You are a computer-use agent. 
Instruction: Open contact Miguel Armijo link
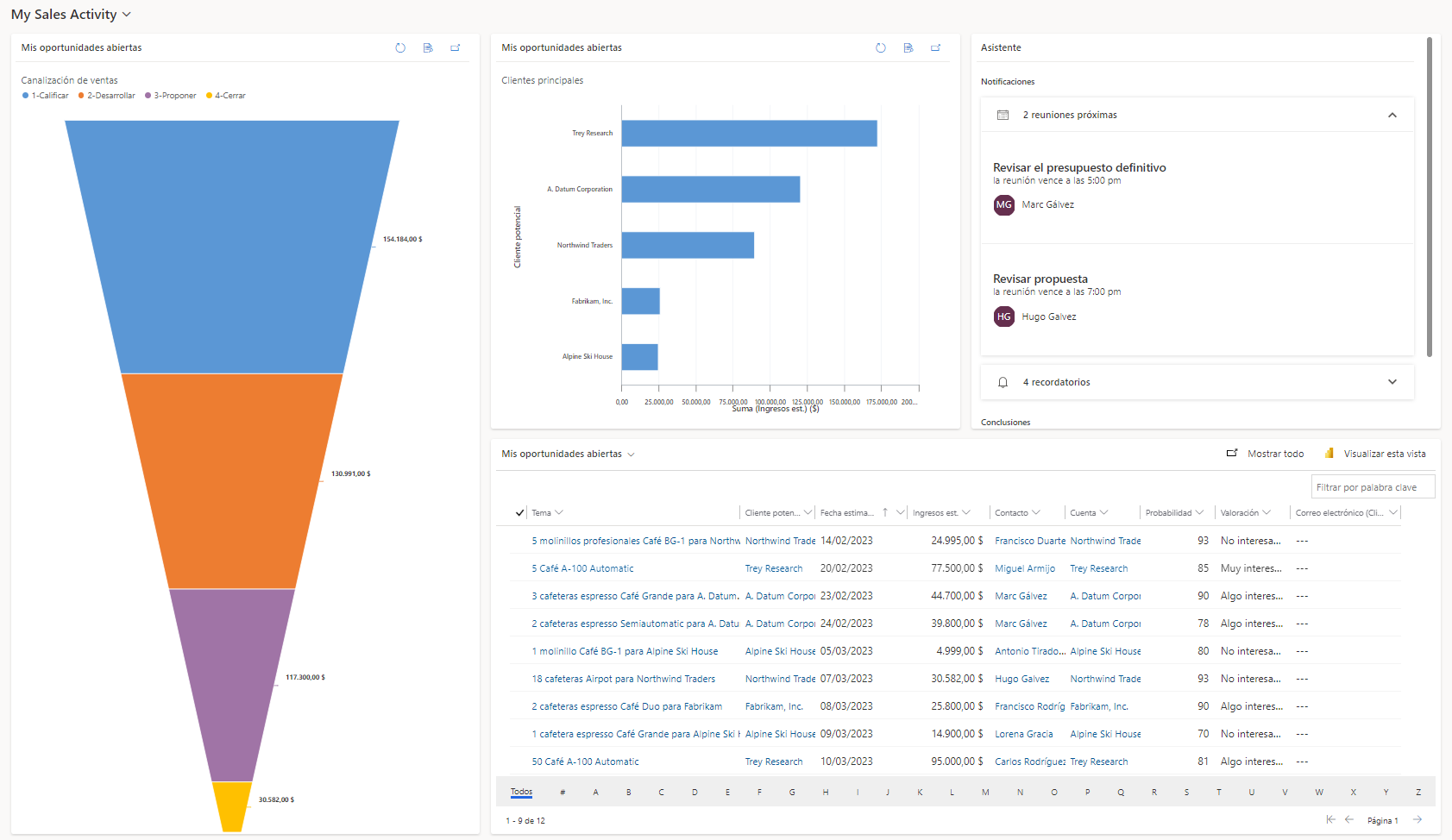(1025, 568)
